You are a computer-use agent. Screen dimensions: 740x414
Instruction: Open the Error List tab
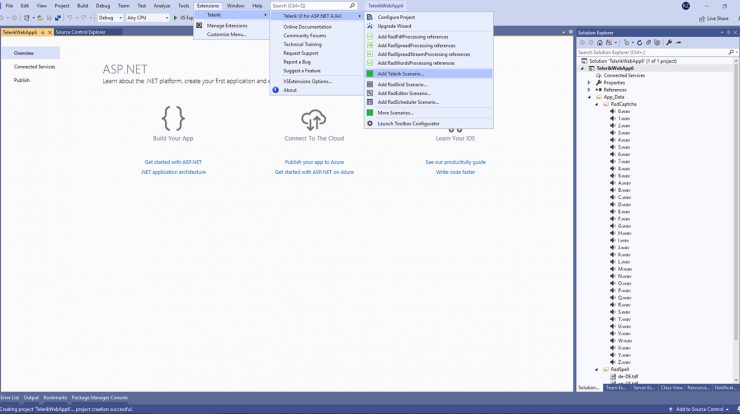[x=10, y=397]
